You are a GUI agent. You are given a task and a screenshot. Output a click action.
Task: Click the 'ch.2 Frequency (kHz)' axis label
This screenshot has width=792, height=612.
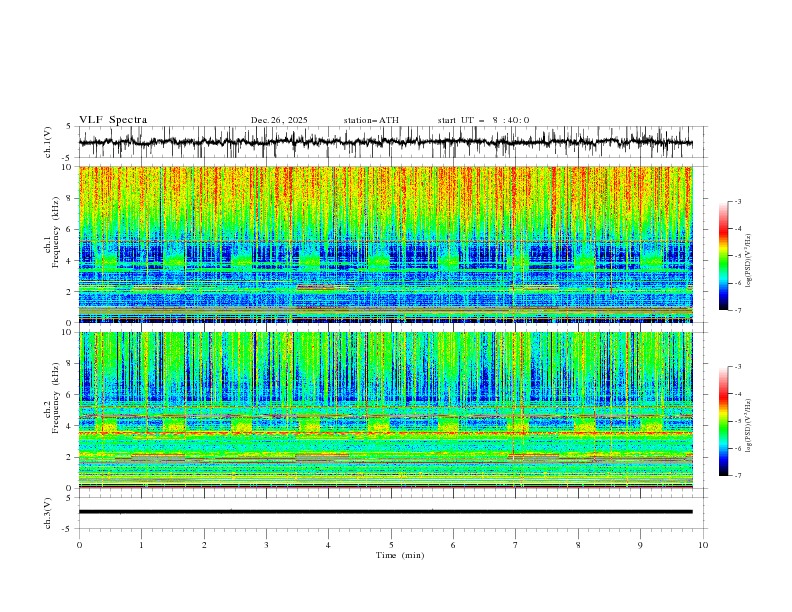click(x=52, y=396)
